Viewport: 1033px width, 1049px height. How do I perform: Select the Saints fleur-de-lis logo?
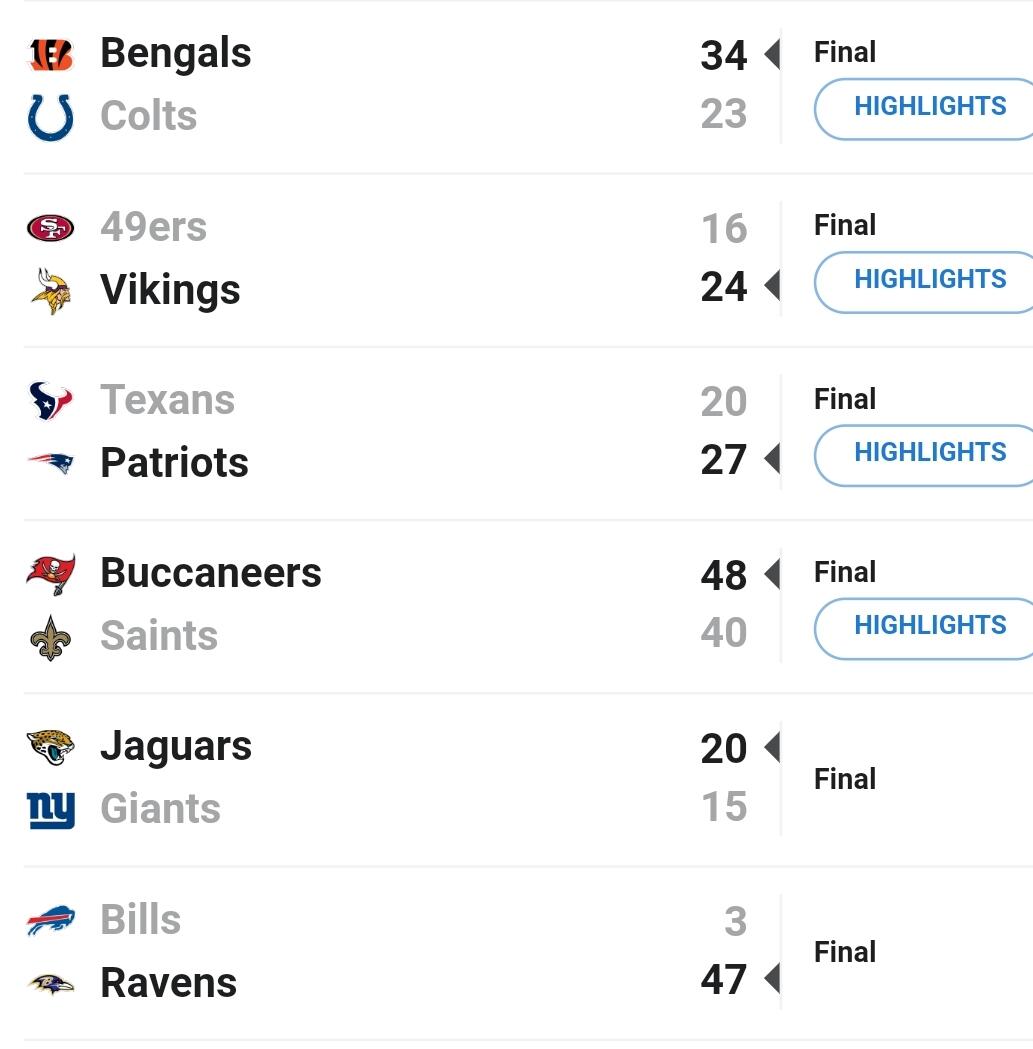50,637
